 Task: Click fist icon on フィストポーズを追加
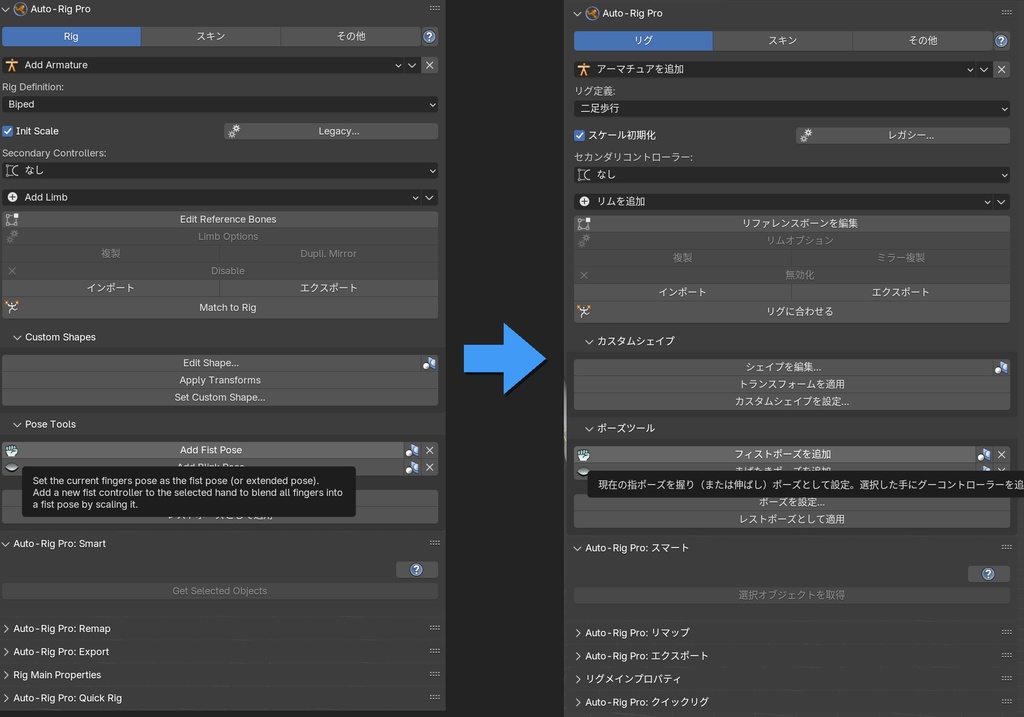point(584,454)
